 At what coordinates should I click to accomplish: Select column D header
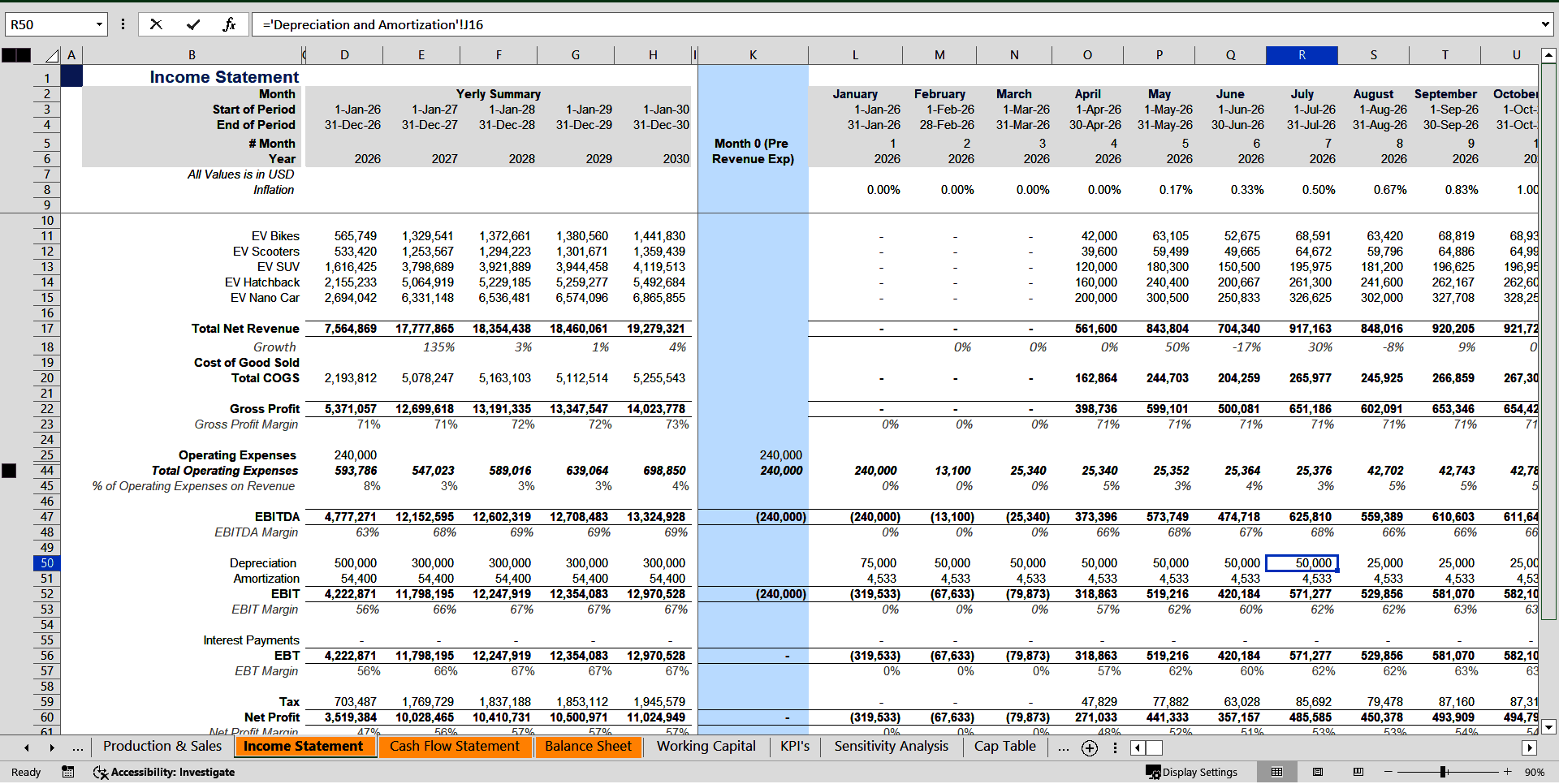click(x=344, y=55)
